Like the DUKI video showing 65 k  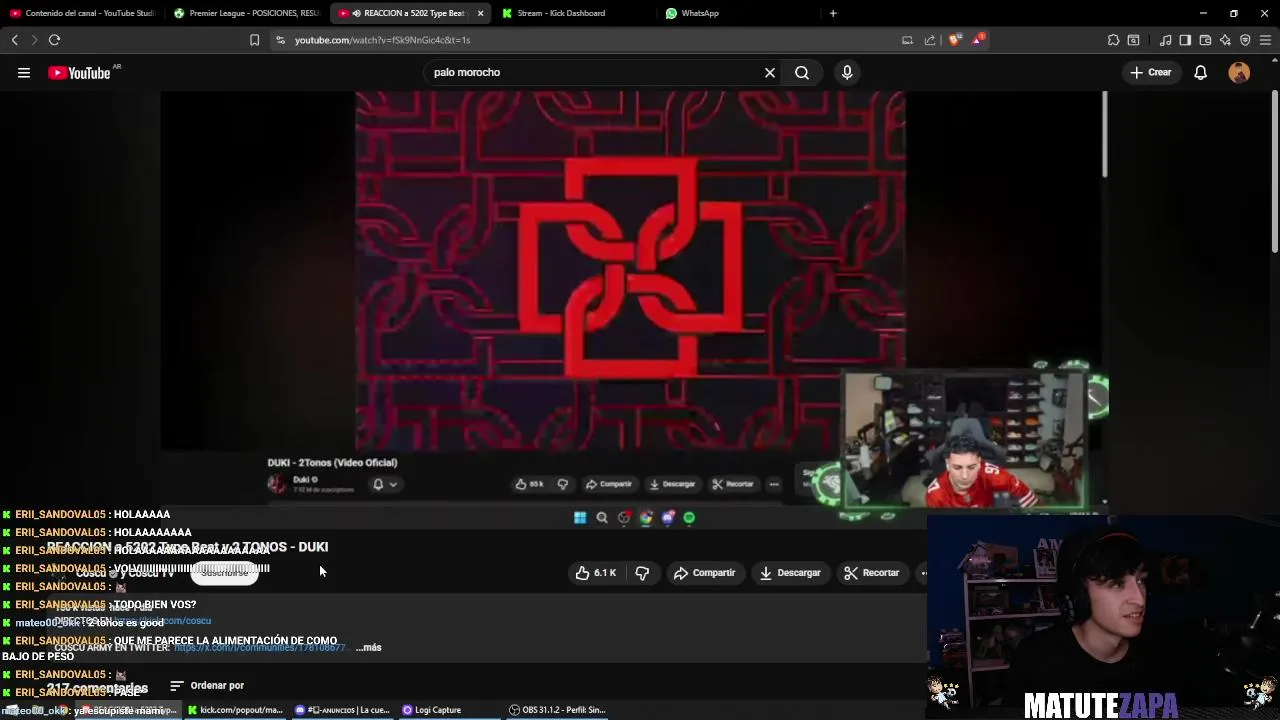[x=530, y=484]
